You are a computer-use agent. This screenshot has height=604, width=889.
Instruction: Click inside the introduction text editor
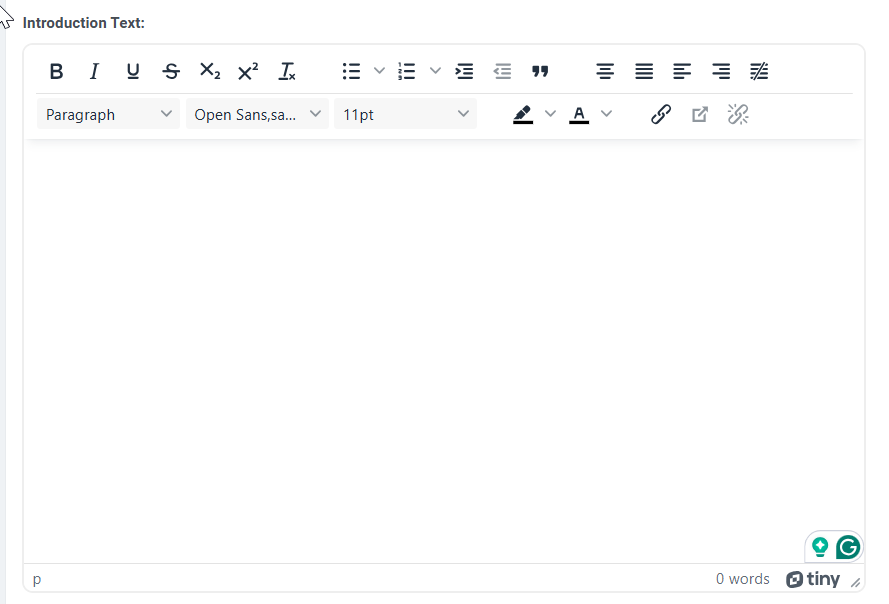tap(444, 352)
